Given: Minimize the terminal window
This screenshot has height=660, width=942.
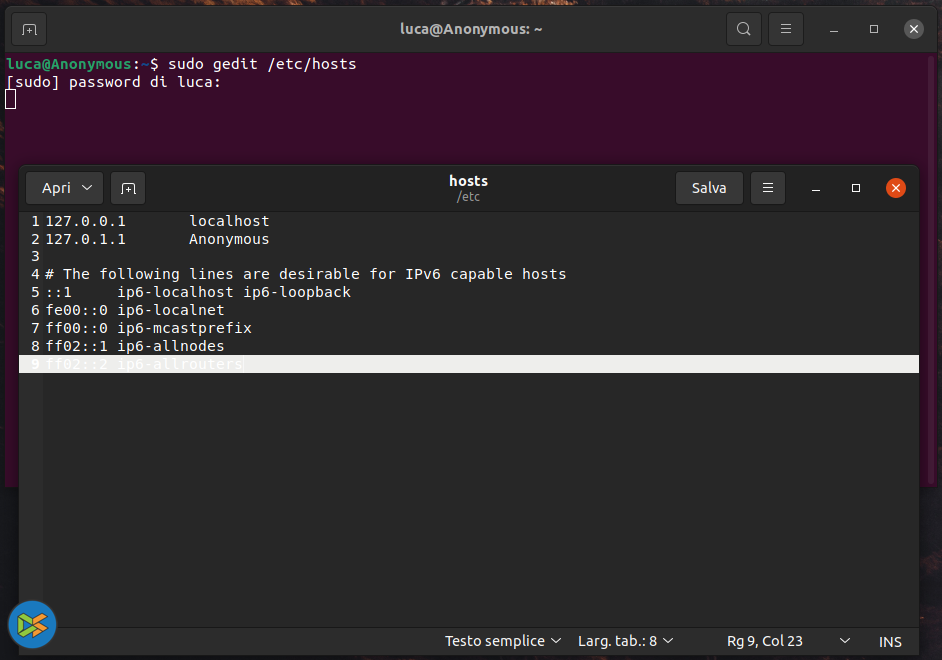Looking at the screenshot, I should [x=834, y=29].
